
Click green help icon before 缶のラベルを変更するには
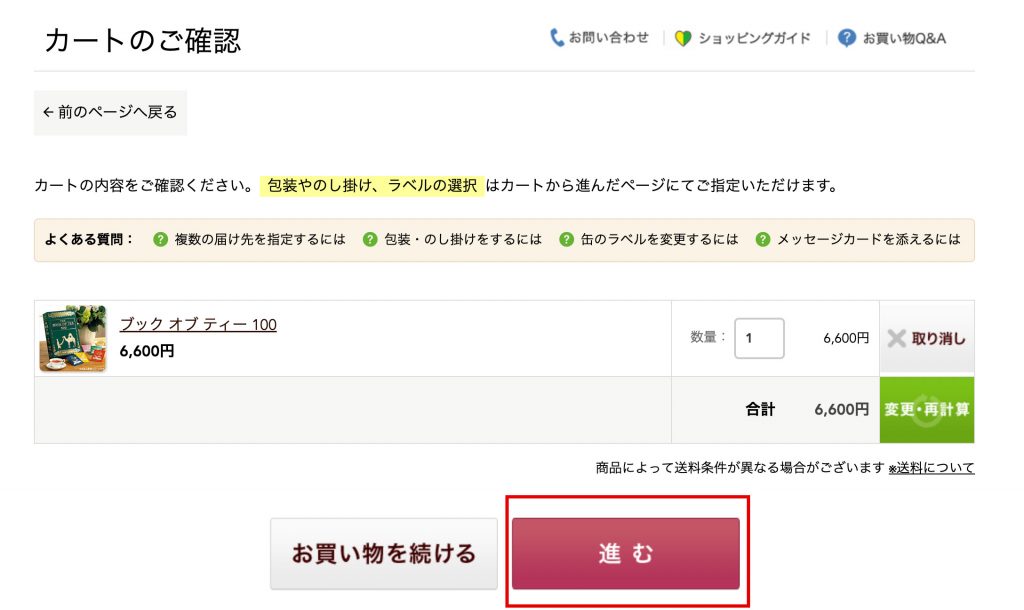pos(567,240)
